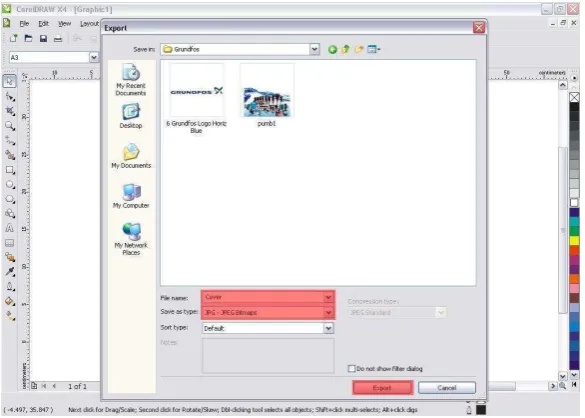
Task: Select the Rectangle tool in the toolbox
Action: tap(10, 170)
